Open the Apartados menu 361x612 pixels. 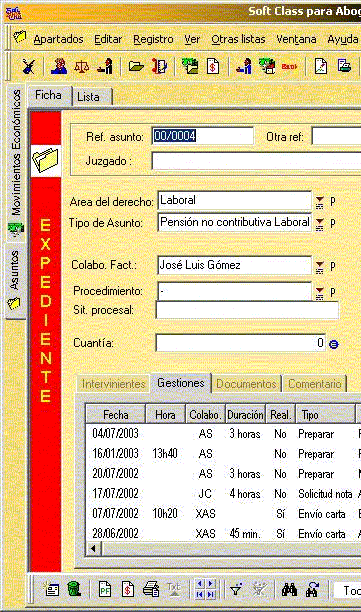pos(59,39)
